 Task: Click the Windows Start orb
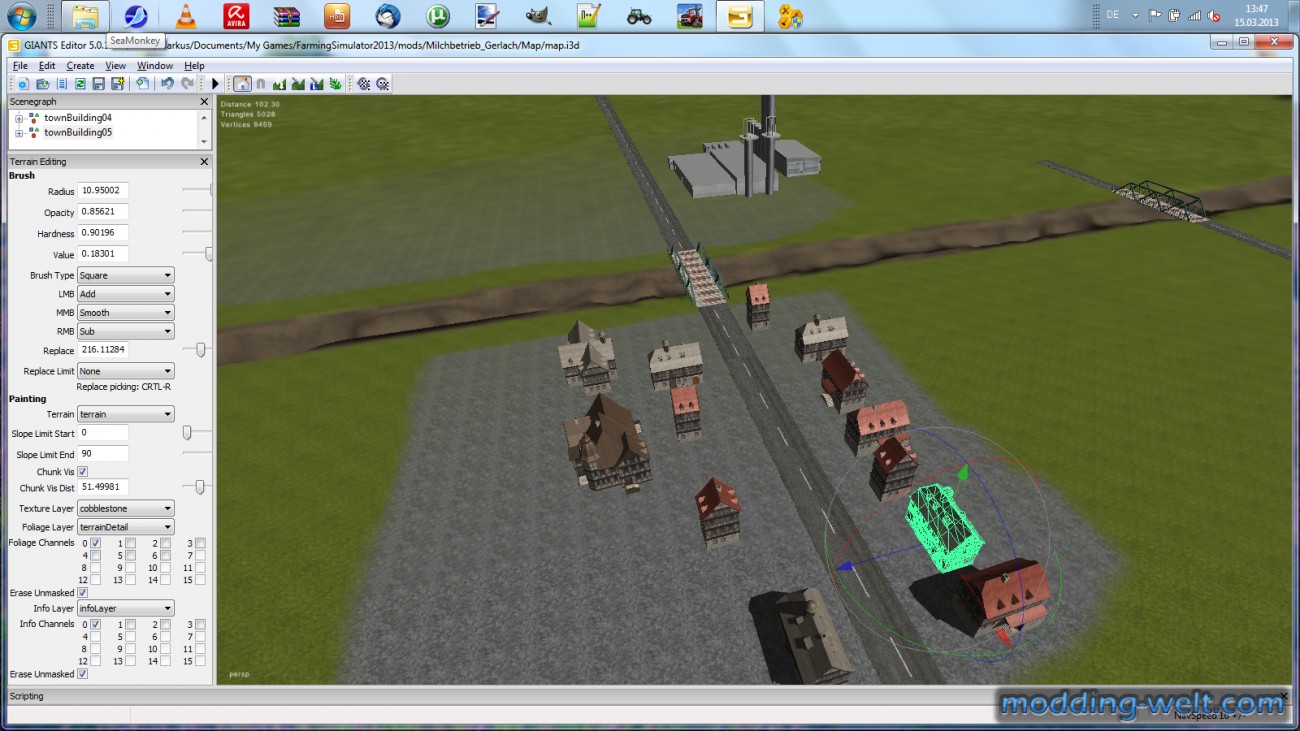coord(21,16)
